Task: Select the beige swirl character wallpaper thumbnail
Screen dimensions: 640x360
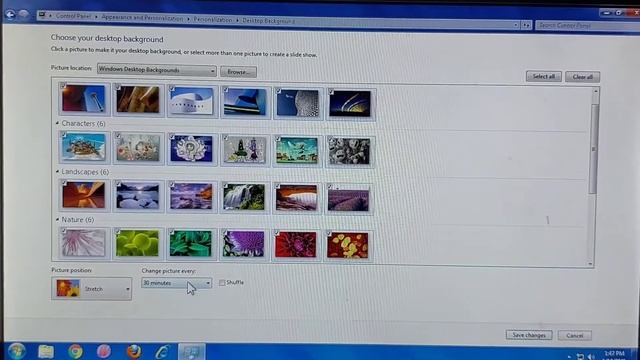Action: (x=138, y=148)
